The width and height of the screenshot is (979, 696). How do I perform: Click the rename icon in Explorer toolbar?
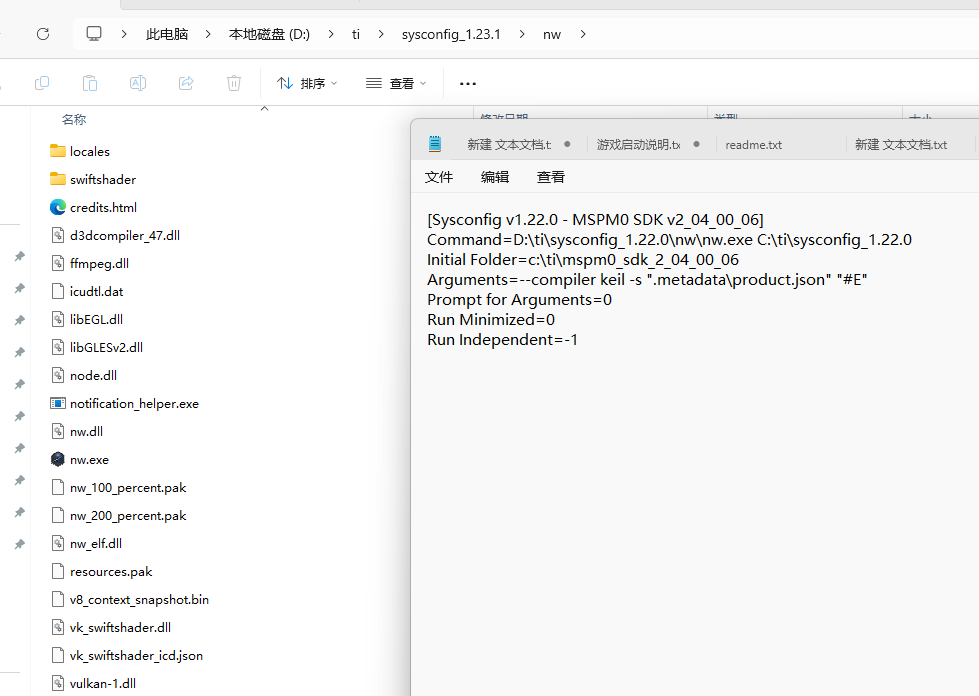(x=138, y=83)
